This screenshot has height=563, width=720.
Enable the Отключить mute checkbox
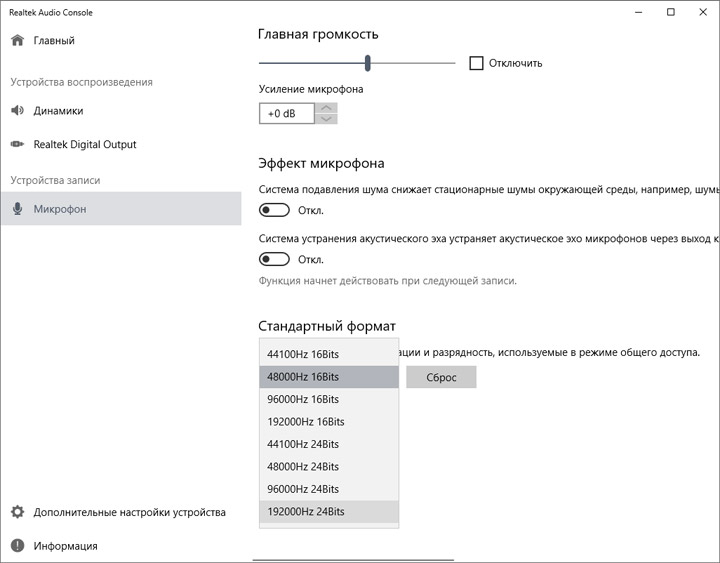[476, 63]
